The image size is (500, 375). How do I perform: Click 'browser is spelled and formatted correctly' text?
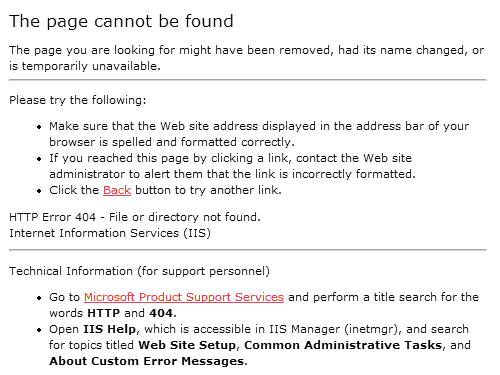pos(172,142)
